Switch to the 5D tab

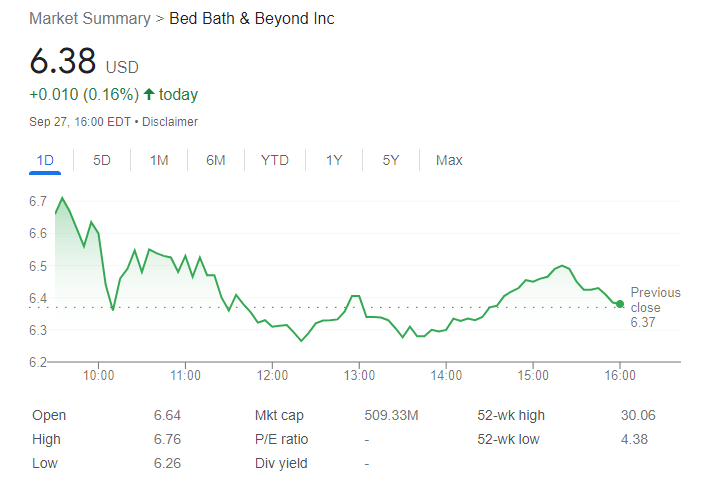tap(102, 160)
